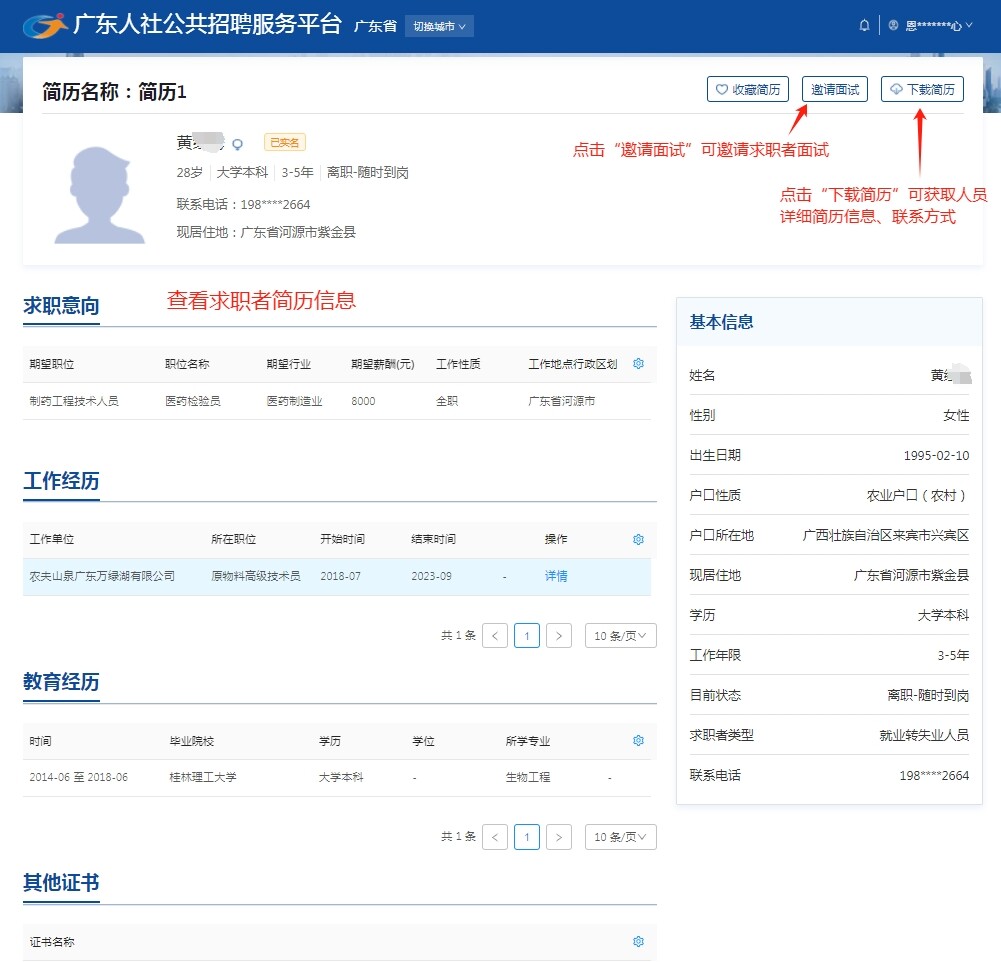Open settings gear in 其他证书 table
This screenshot has height=962, width=1001.
coord(639,942)
